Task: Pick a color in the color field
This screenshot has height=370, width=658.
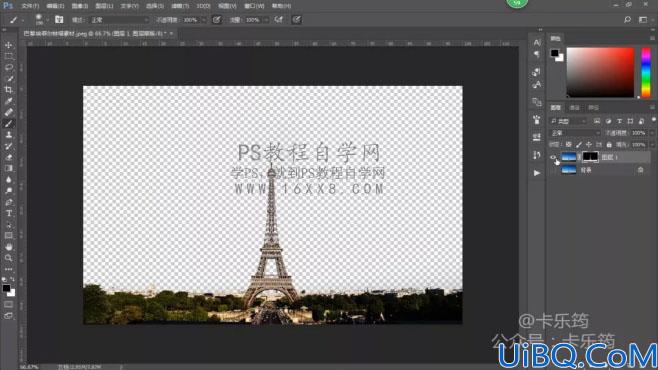Action: tap(600, 73)
